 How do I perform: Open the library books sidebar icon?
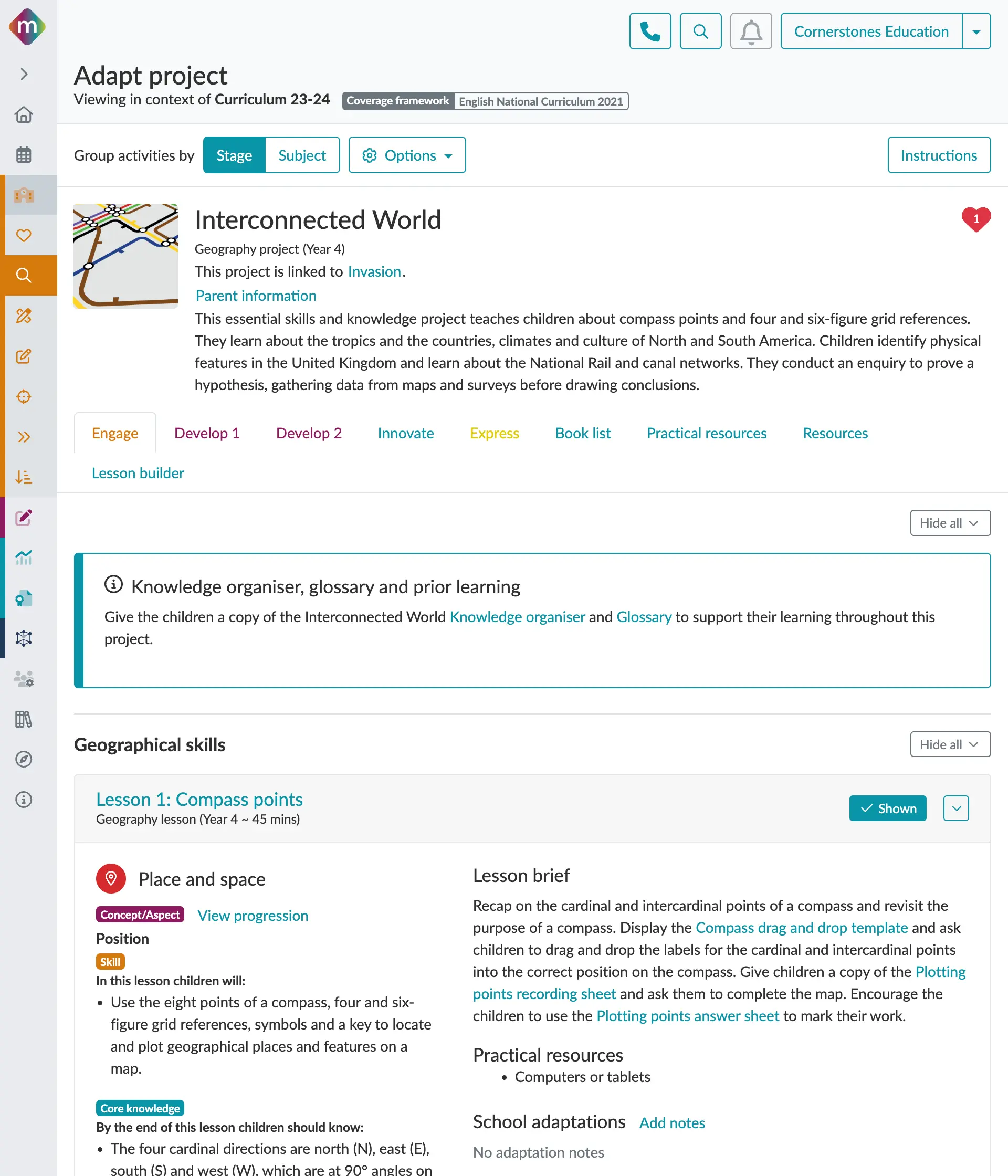click(x=24, y=719)
